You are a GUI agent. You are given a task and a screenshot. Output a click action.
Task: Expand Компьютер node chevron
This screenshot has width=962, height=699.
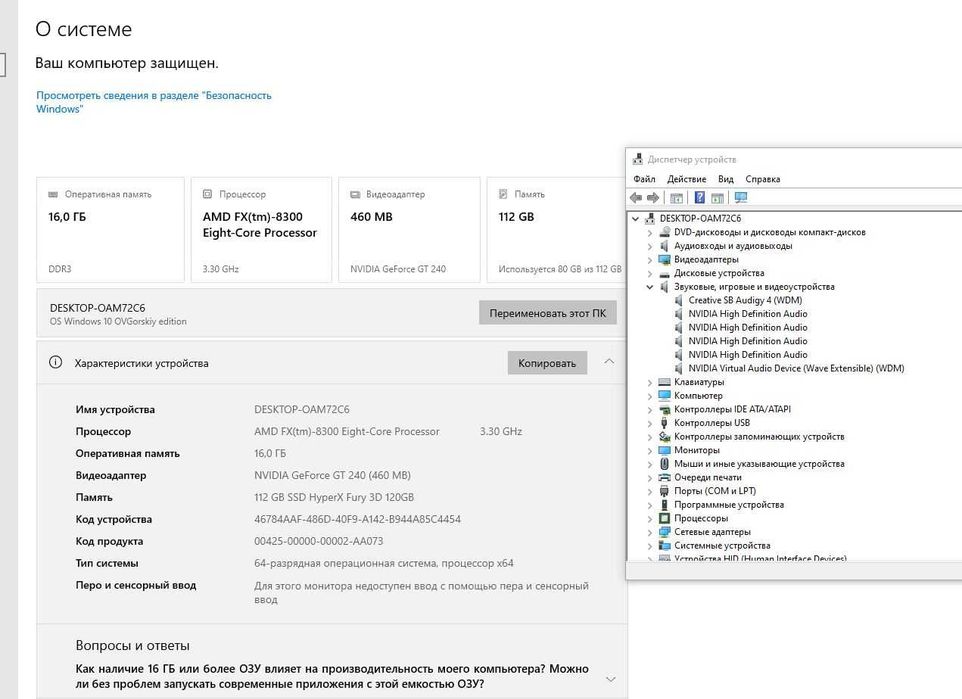click(x=650, y=396)
